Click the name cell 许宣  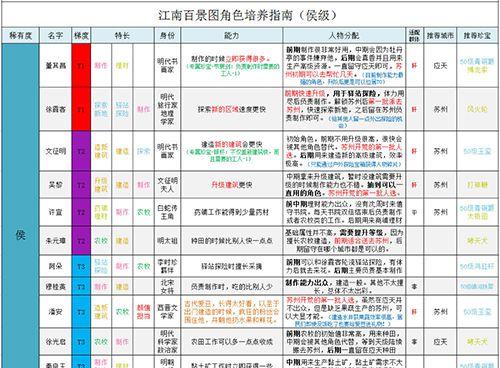[x=55, y=212]
